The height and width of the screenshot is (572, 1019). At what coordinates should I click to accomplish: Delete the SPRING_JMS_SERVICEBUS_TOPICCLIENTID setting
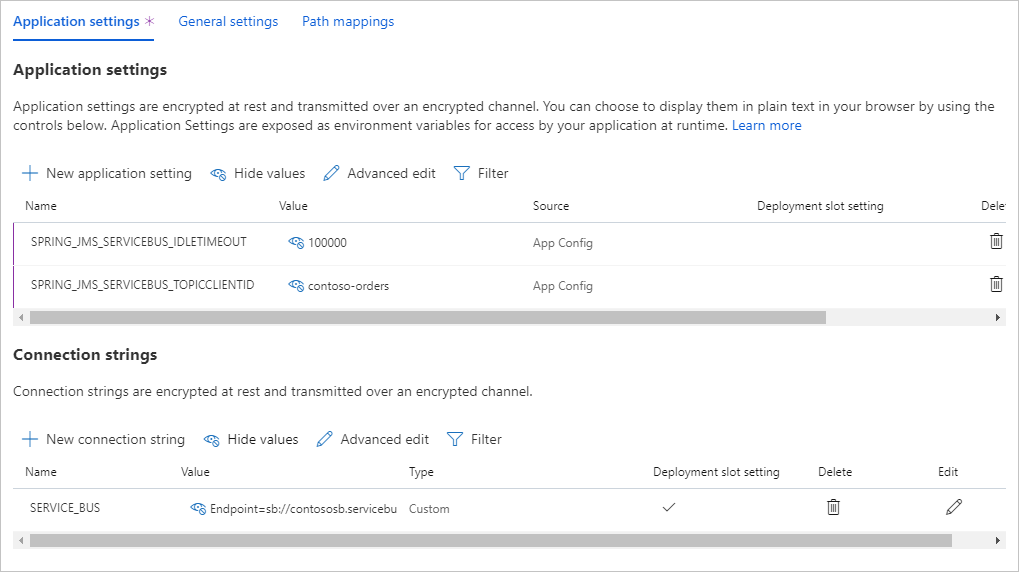[x=996, y=284]
